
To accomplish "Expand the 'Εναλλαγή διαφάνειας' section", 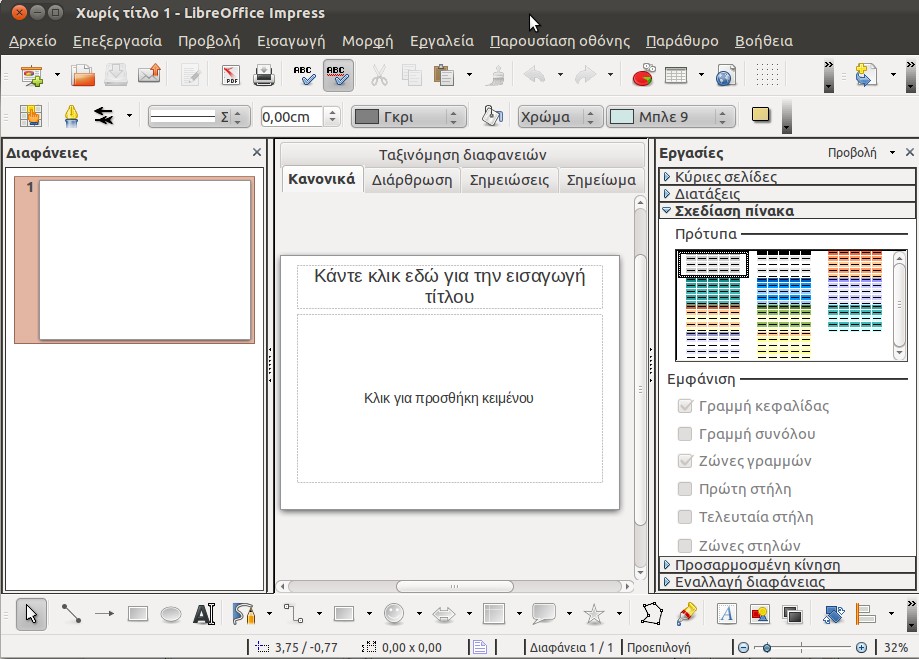I will [x=787, y=582].
